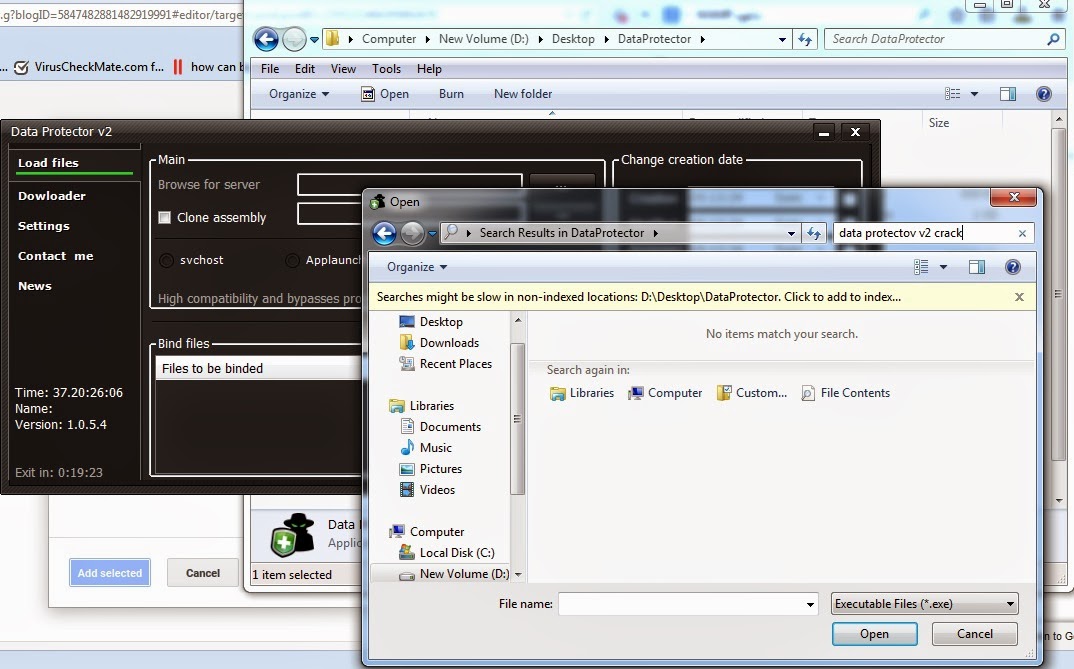Click Explorer help question mark icon
Screen dimensions: 1074x669
point(1043,94)
